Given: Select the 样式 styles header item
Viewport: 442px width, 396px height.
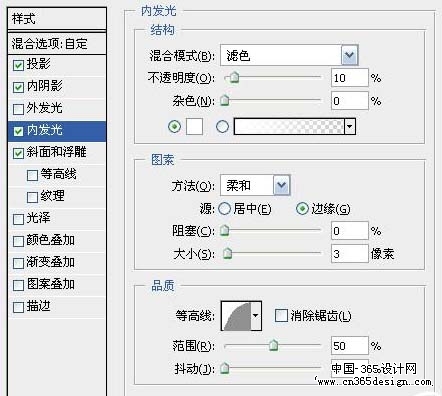Looking at the screenshot, I should tap(57, 19).
